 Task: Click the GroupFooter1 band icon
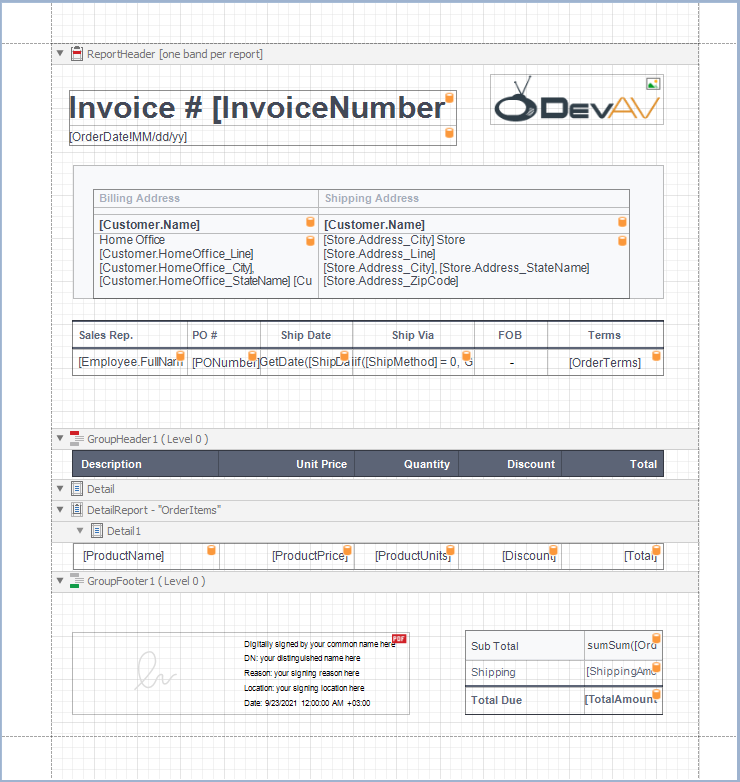click(77, 581)
